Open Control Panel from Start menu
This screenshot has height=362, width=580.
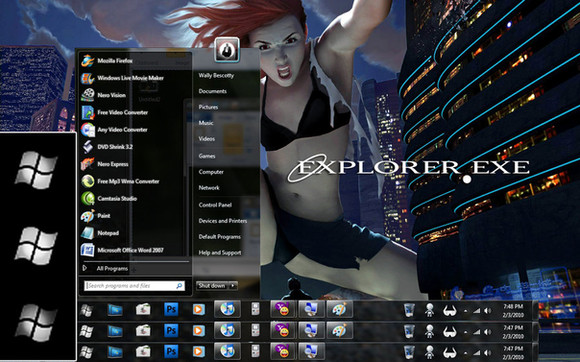coord(215,205)
